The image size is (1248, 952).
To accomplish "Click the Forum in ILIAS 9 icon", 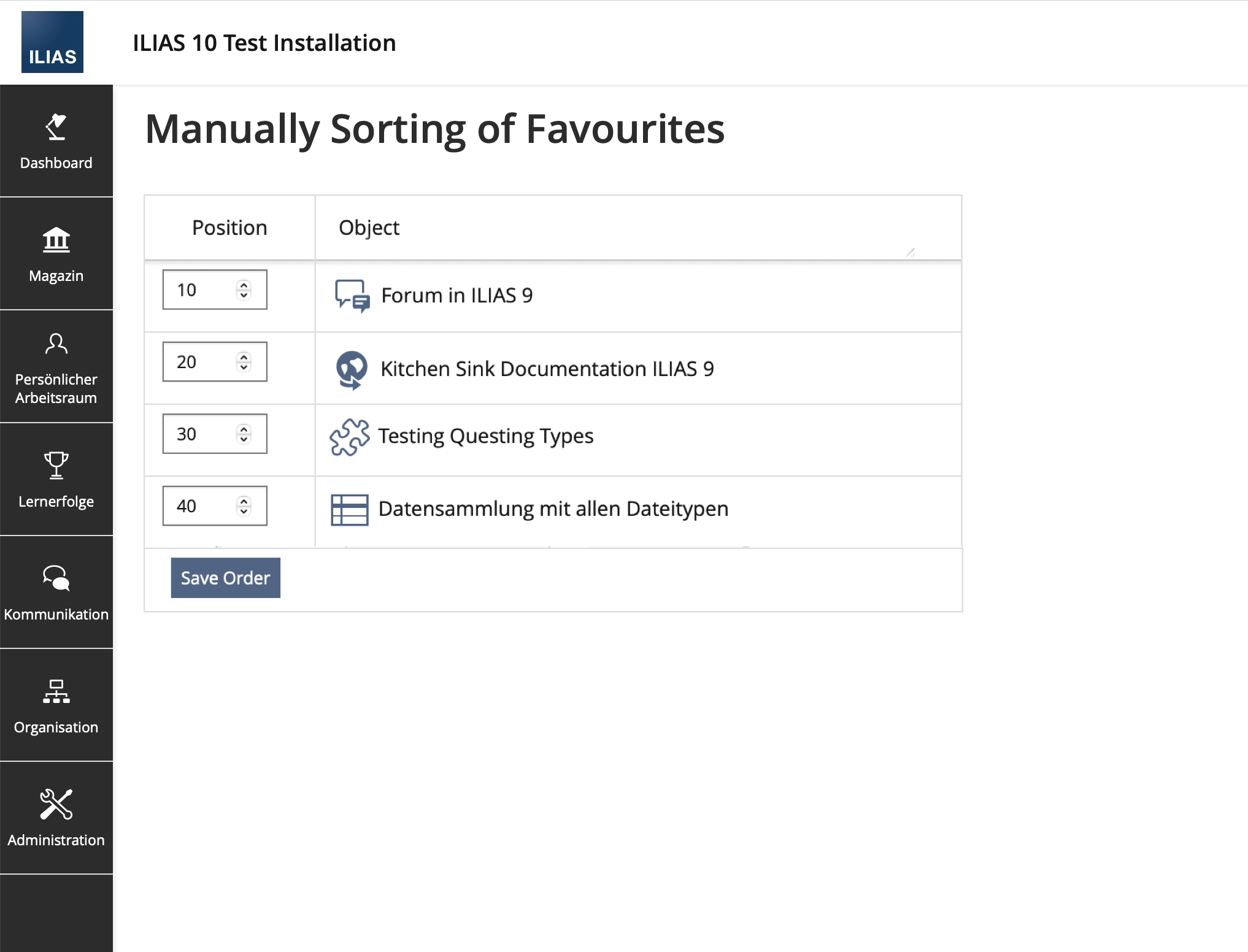I will click(352, 296).
